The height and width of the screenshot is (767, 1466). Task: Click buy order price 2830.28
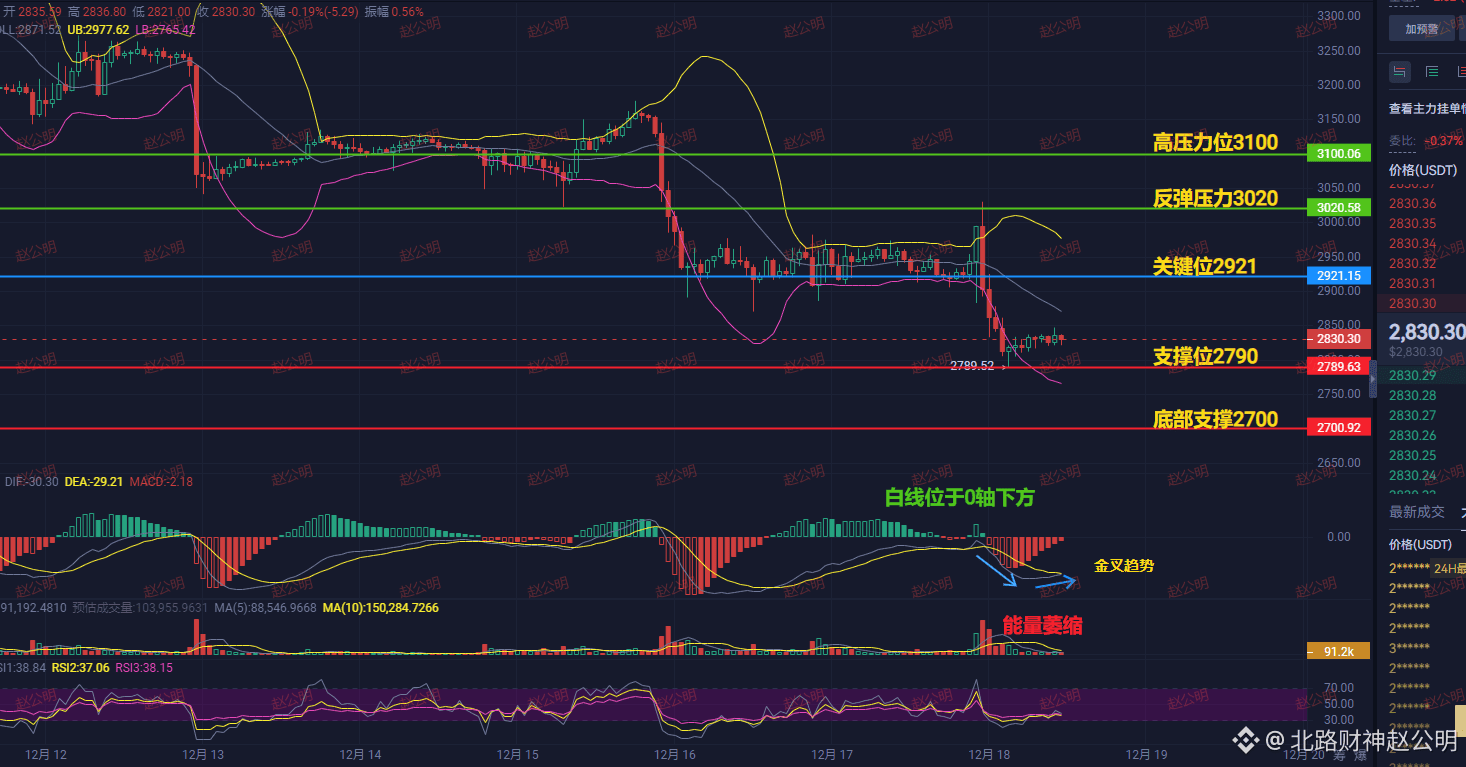(x=1413, y=396)
